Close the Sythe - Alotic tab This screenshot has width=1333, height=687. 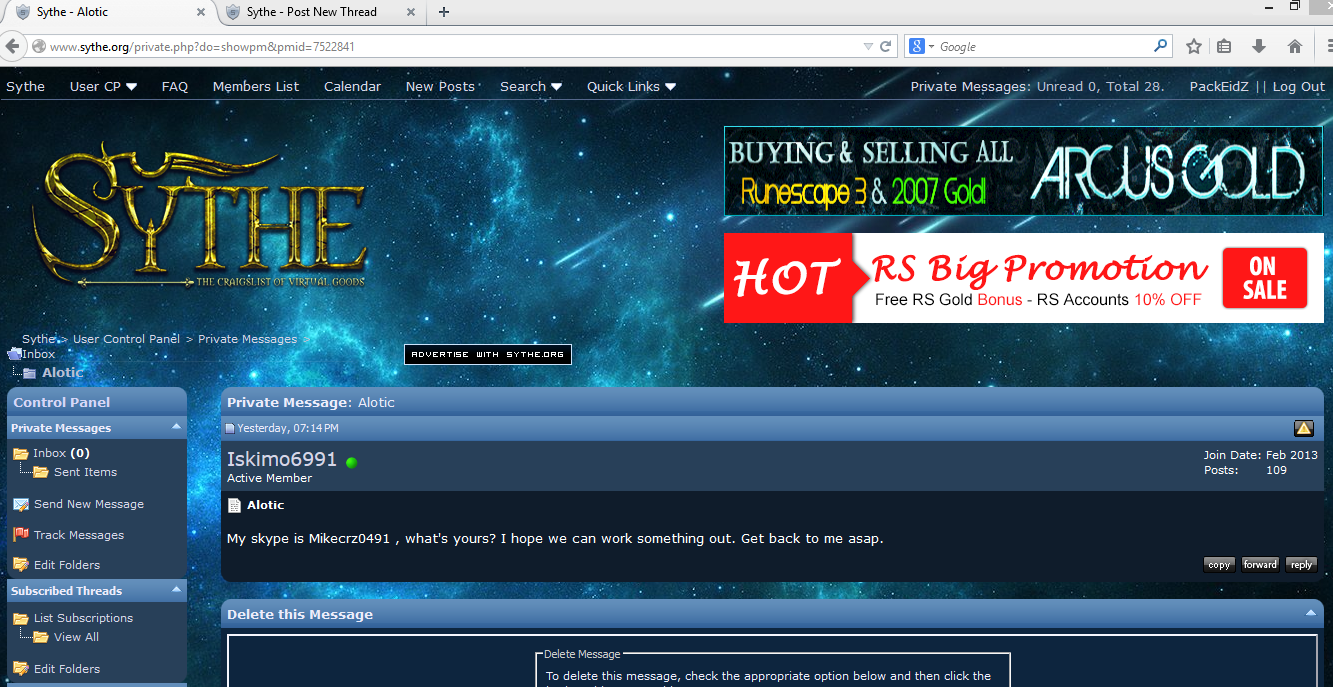pyautogui.click(x=200, y=12)
